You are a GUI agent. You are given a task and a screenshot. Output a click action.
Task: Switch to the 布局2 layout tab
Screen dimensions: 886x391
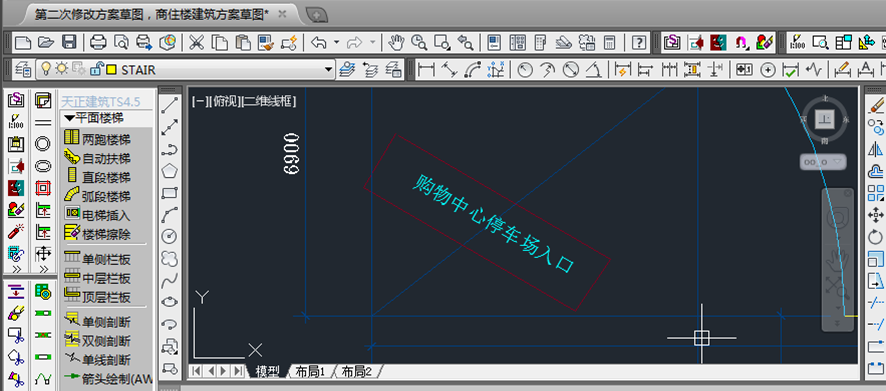tap(357, 371)
